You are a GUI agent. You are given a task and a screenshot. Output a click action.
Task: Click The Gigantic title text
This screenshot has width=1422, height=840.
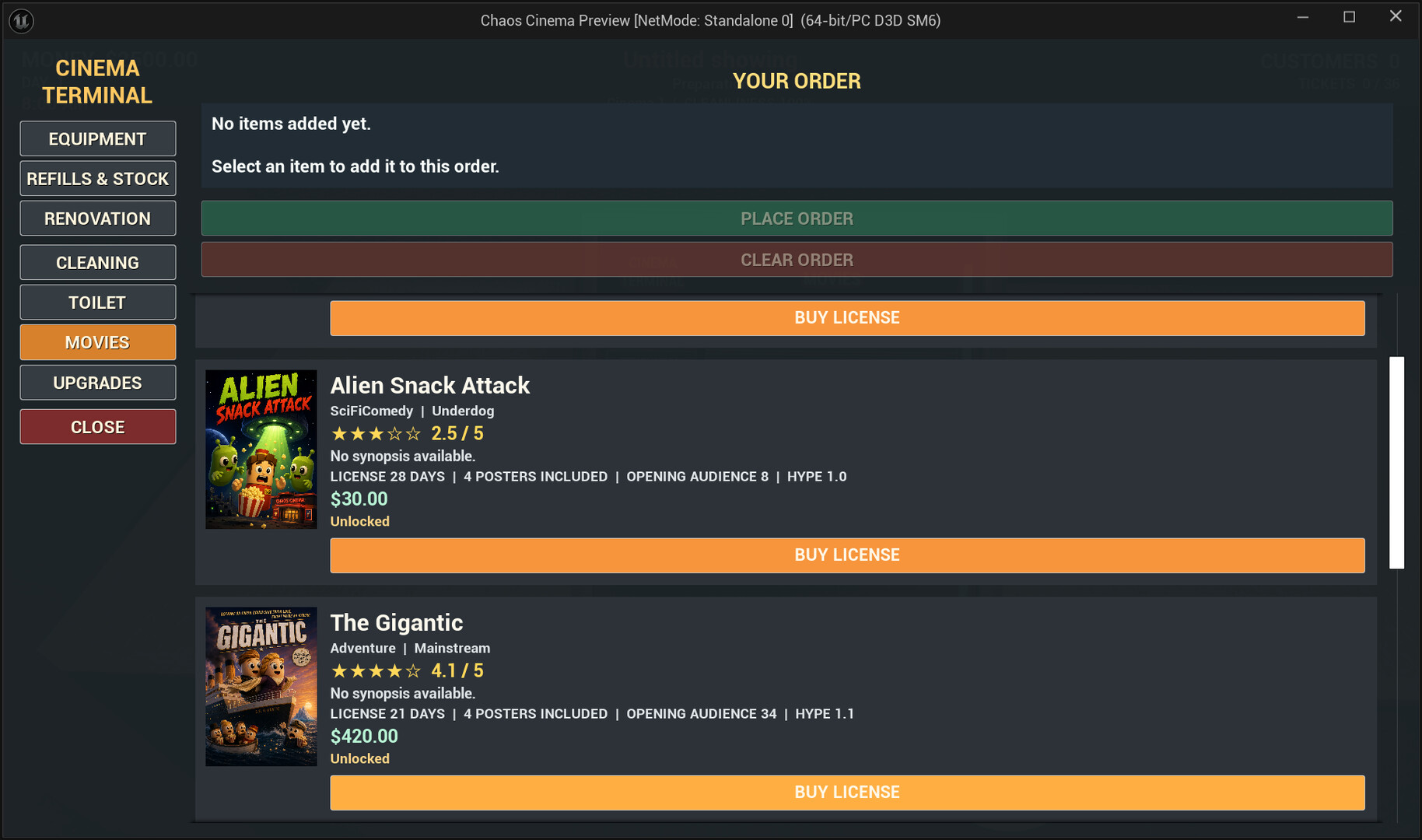397,622
